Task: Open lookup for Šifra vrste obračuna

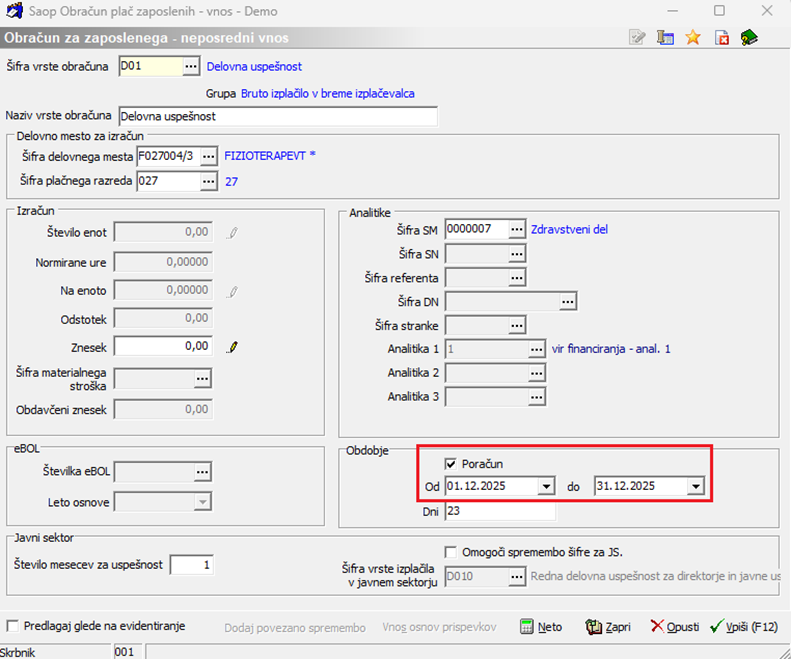Action: click(191, 67)
